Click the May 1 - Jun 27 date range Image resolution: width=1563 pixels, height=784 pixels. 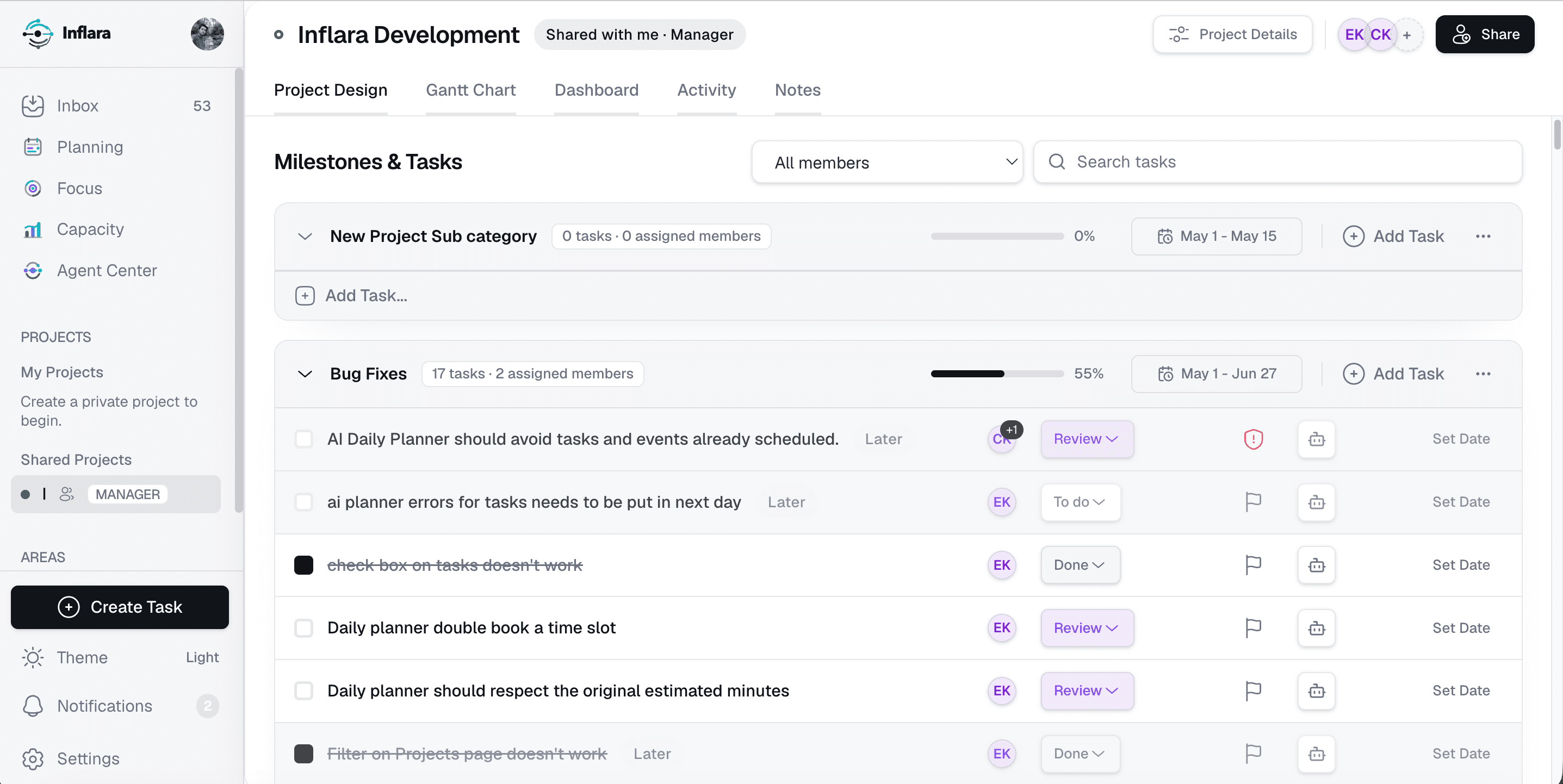pos(1216,374)
